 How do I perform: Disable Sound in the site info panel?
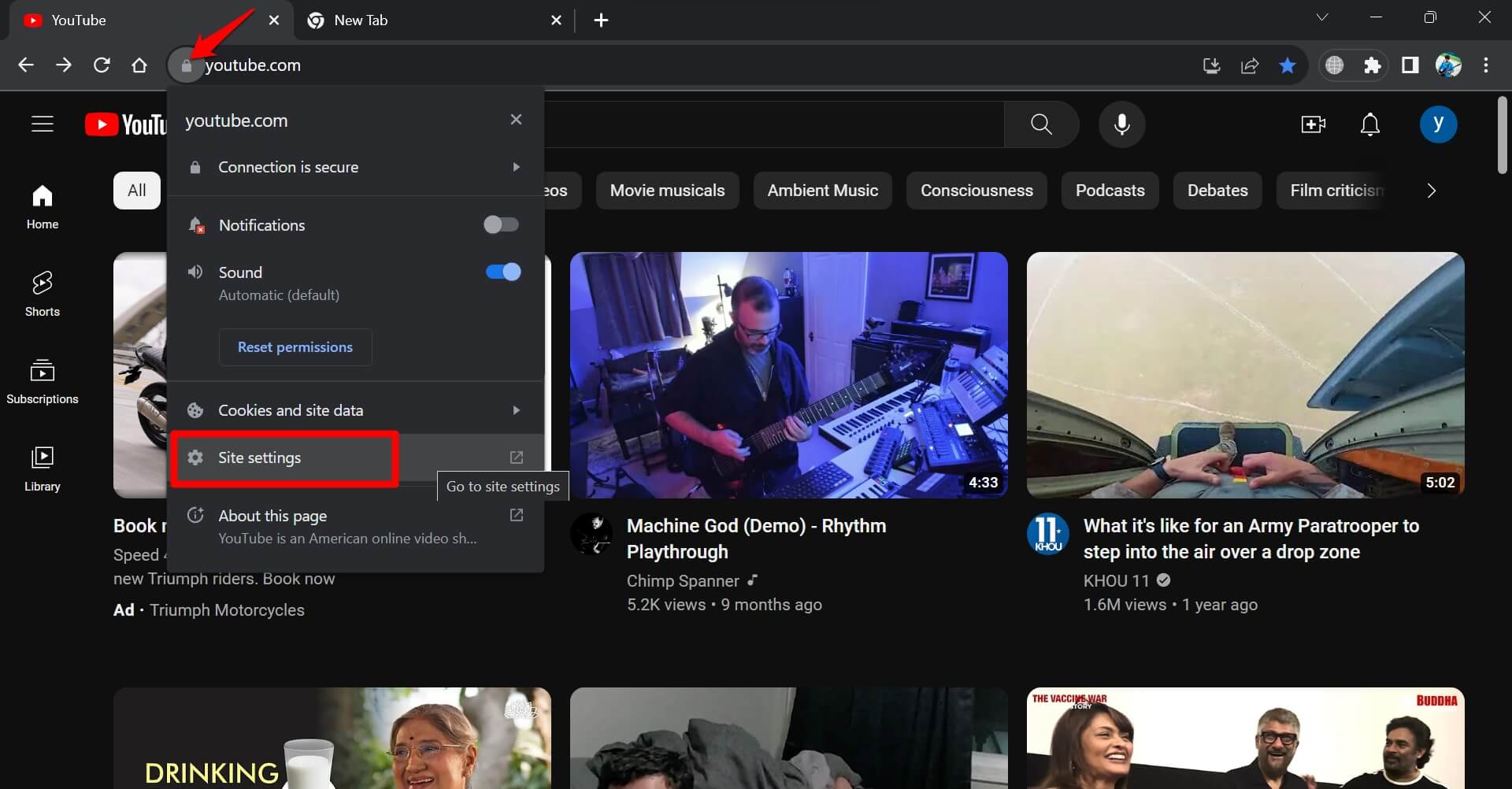502,272
